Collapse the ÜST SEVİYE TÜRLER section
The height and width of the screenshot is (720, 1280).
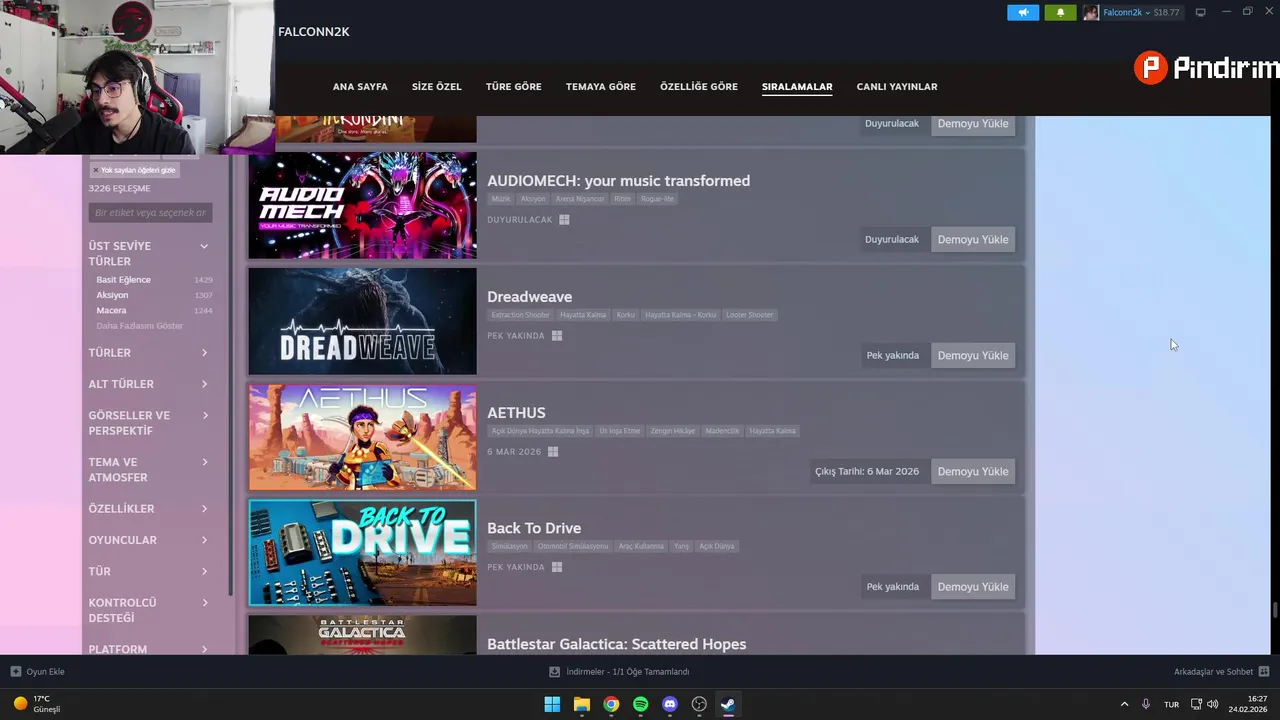pos(204,246)
